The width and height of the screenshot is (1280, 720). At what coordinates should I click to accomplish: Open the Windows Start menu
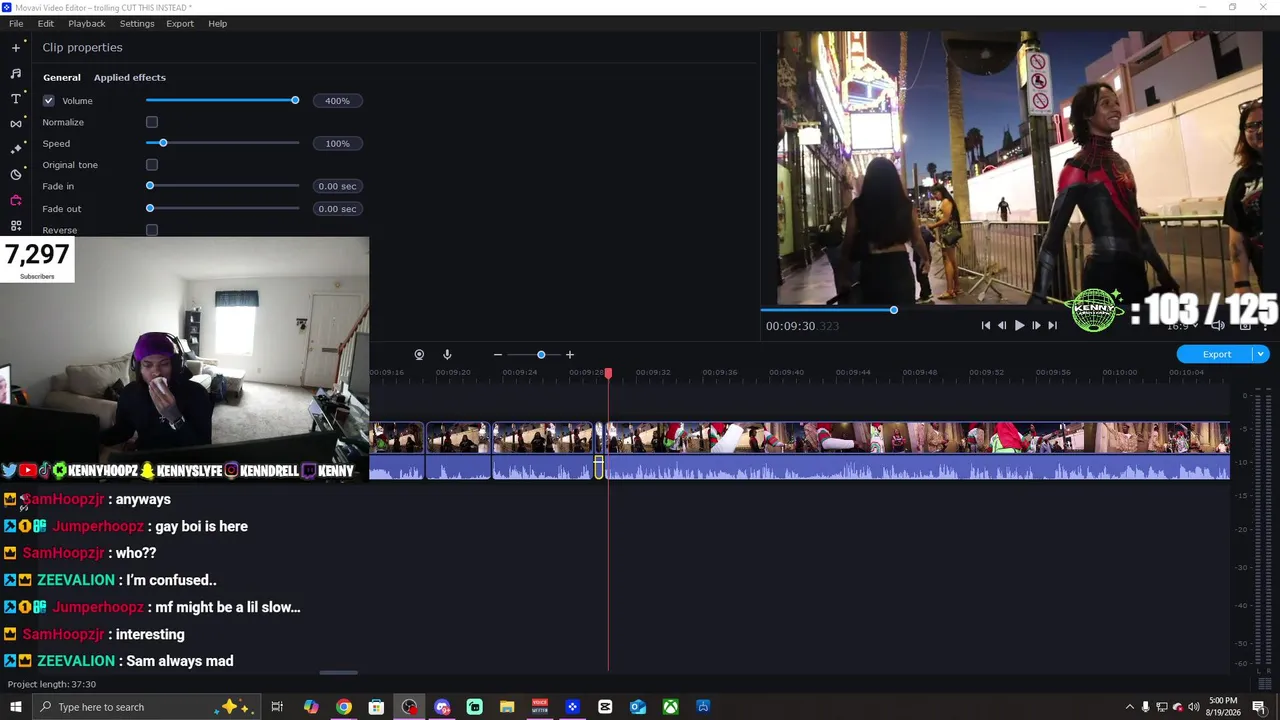[x=16, y=707]
